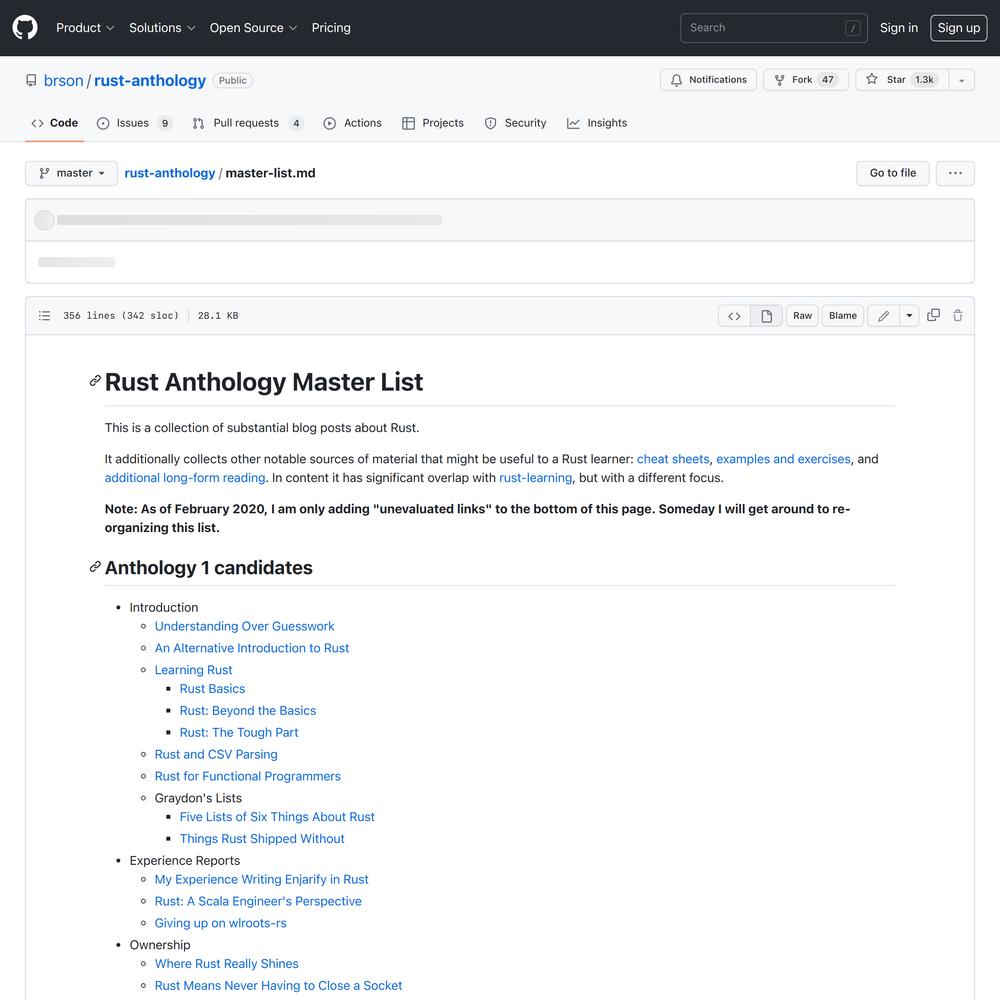Open more file options ellipsis
Screen dimensions: 1000x1000
tap(955, 173)
